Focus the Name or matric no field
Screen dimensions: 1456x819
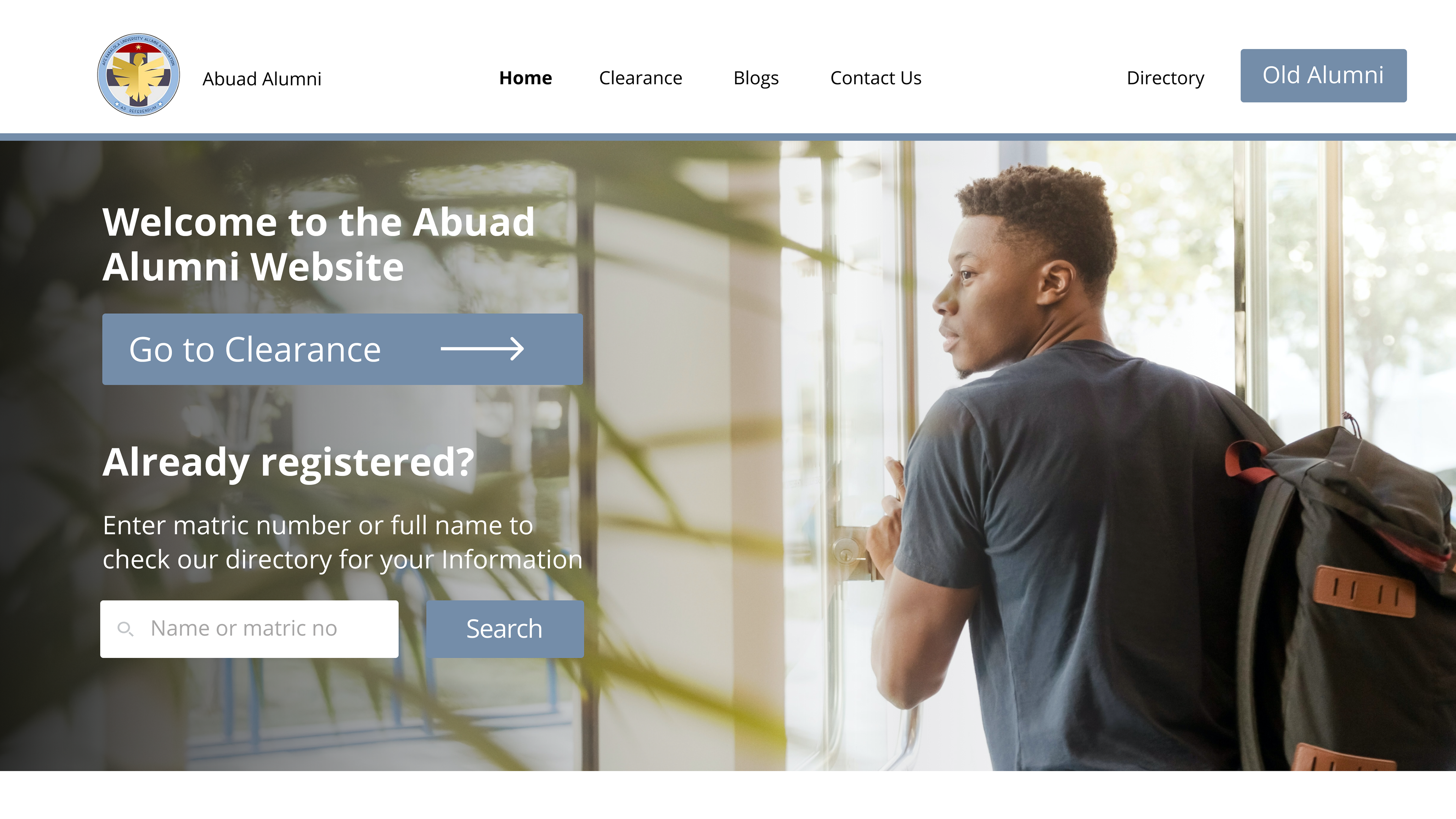coord(249,629)
